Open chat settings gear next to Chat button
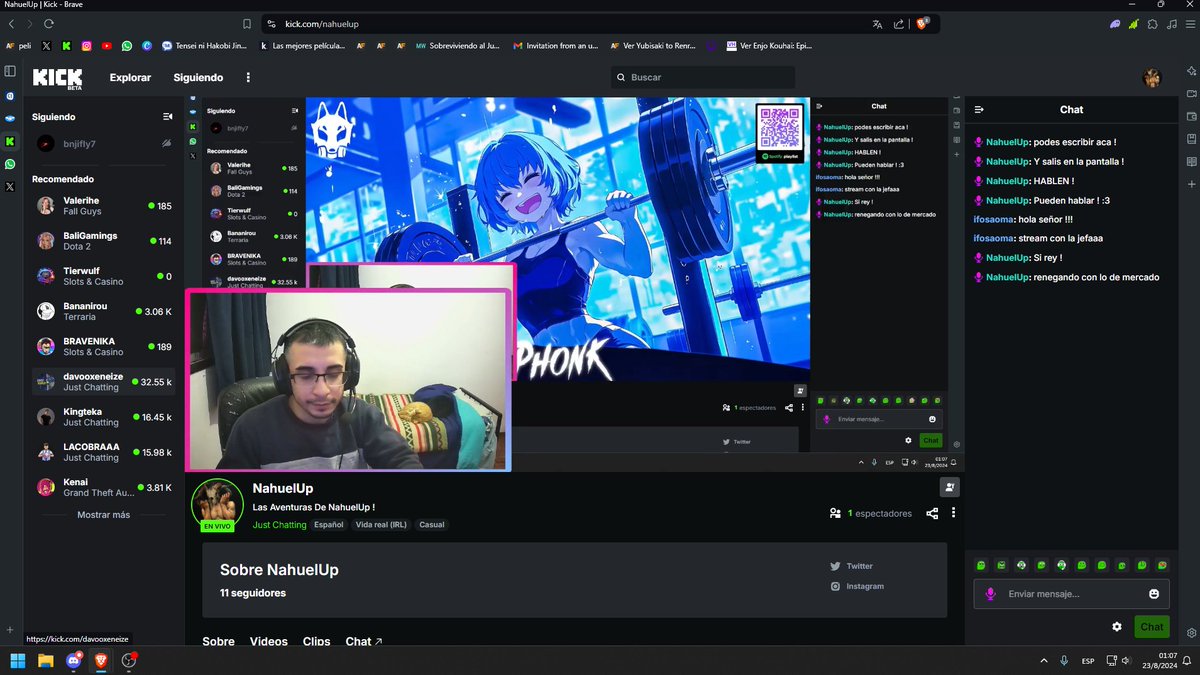The height and width of the screenshot is (675, 1200). [x=1117, y=627]
